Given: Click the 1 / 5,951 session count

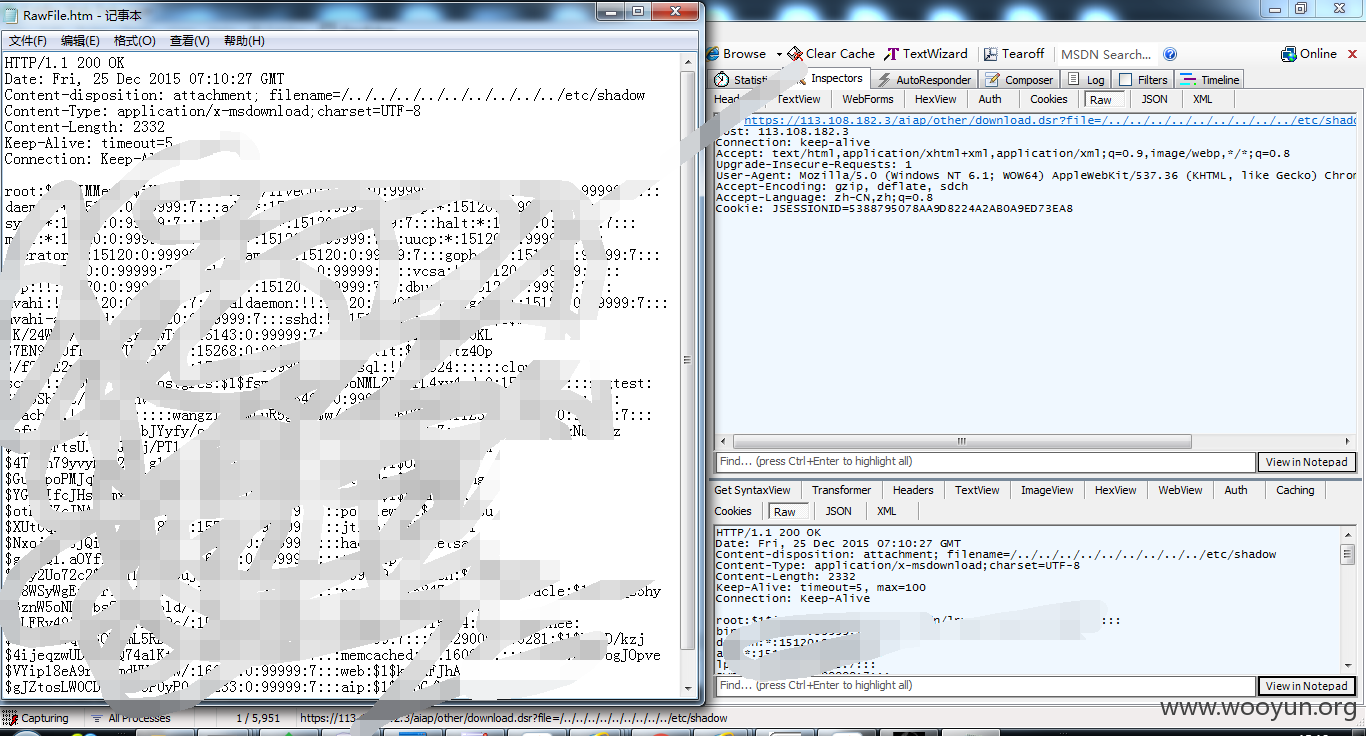Looking at the screenshot, I should [x=258, y=718].
